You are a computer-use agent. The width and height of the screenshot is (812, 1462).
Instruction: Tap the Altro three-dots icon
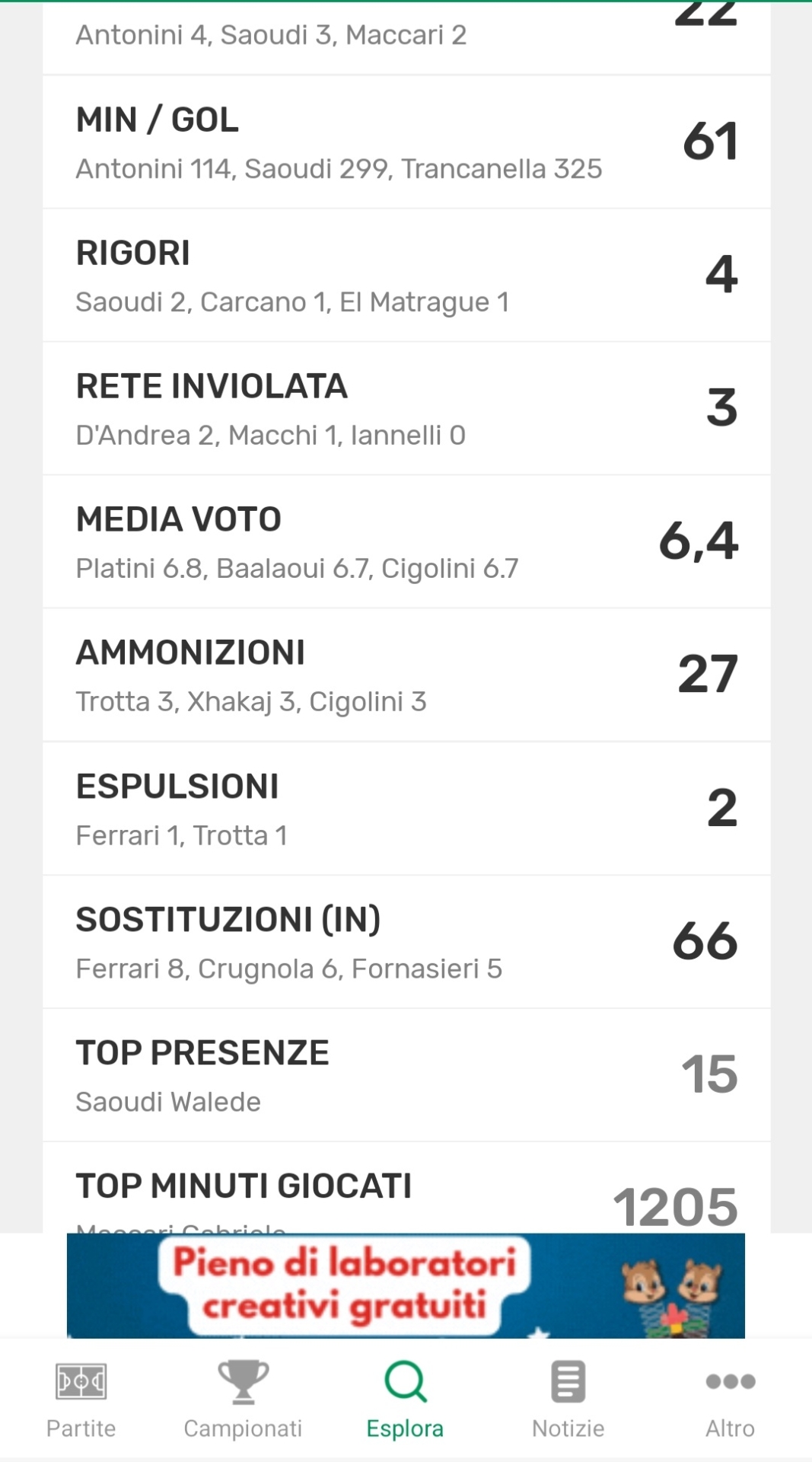730,1381
